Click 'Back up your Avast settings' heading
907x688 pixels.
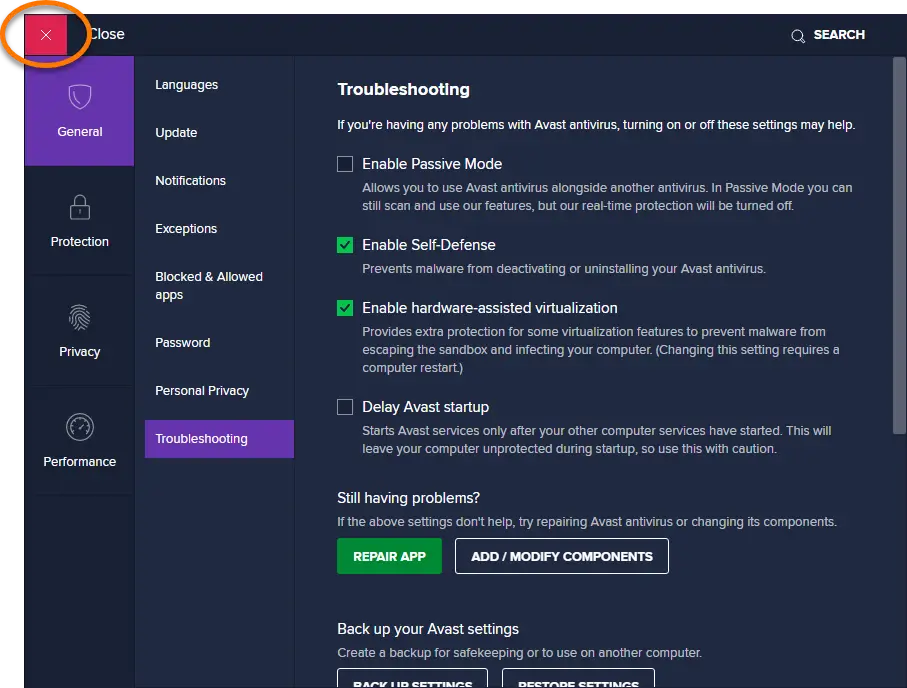(x=428, y=628)
